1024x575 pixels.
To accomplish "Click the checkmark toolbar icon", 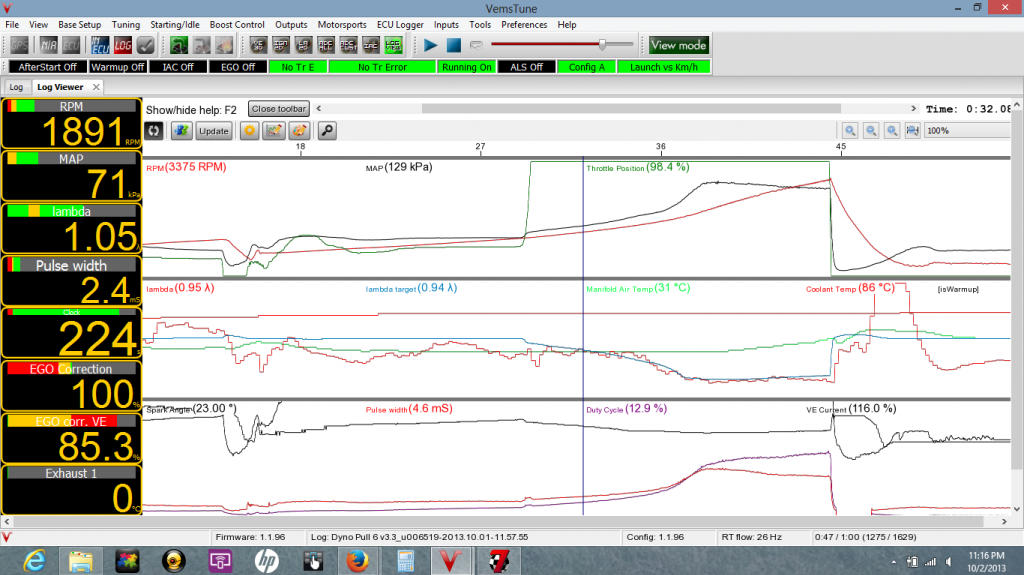I will pos(146,45).
